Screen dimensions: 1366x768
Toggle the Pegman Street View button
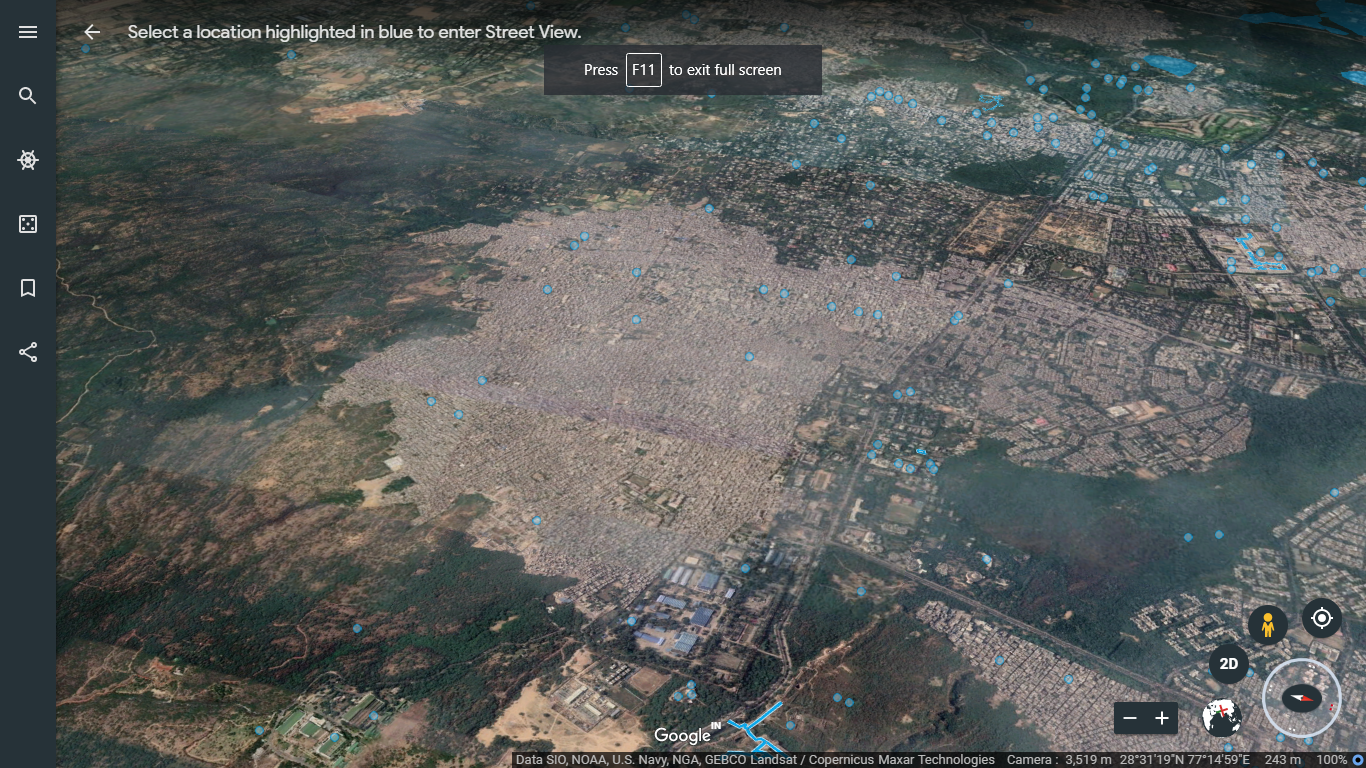click(1268, 625)
